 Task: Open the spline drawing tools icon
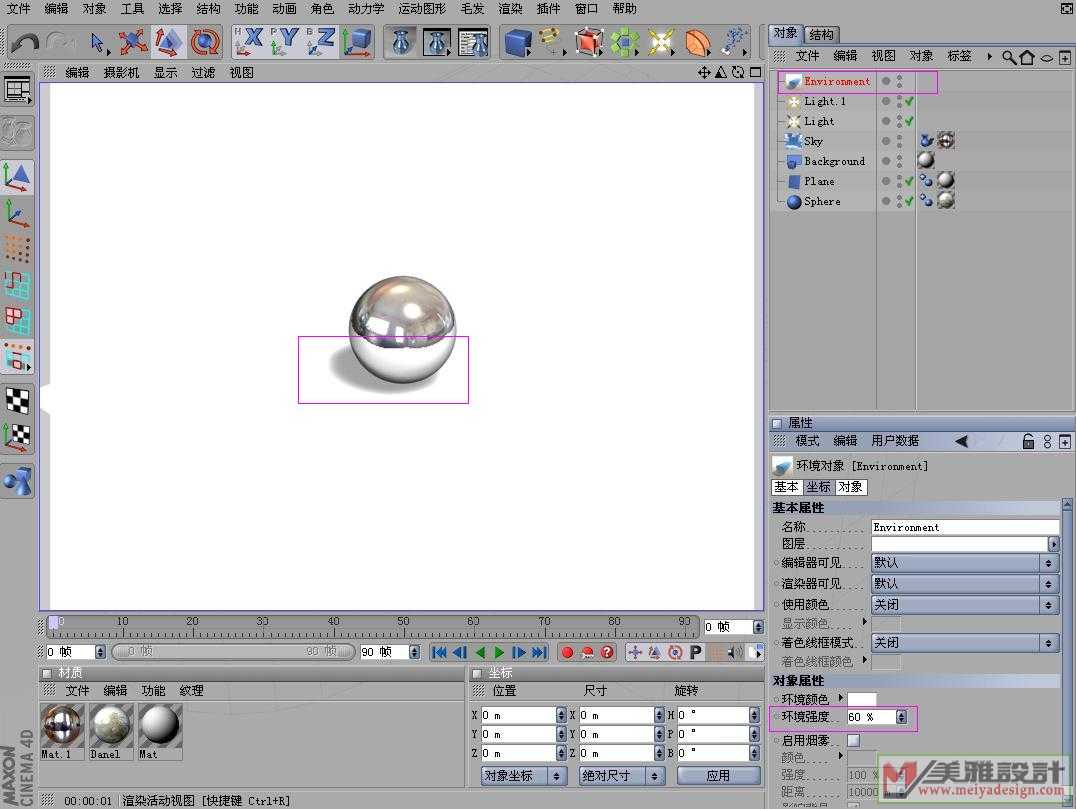coord(551,41)
